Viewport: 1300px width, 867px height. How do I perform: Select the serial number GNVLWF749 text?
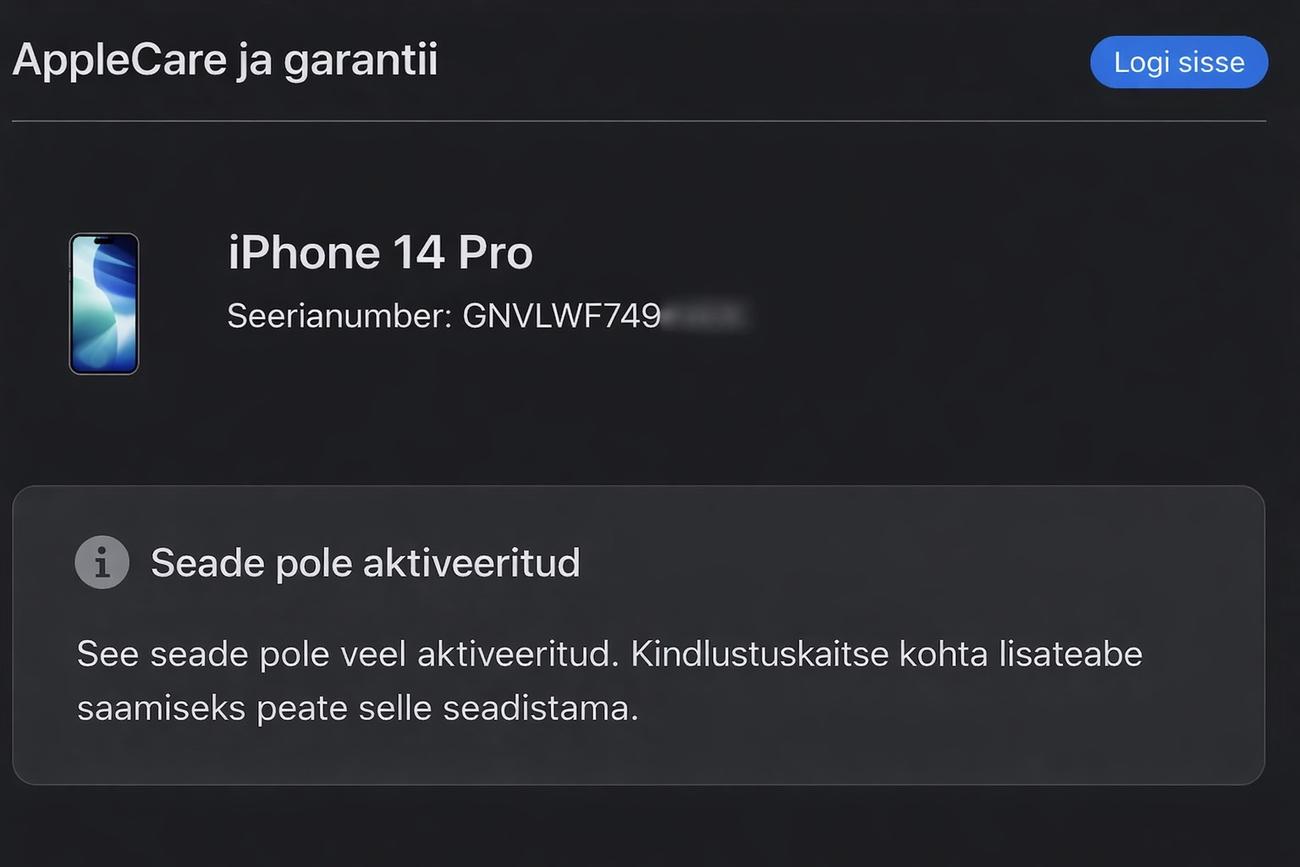point(561,316)
